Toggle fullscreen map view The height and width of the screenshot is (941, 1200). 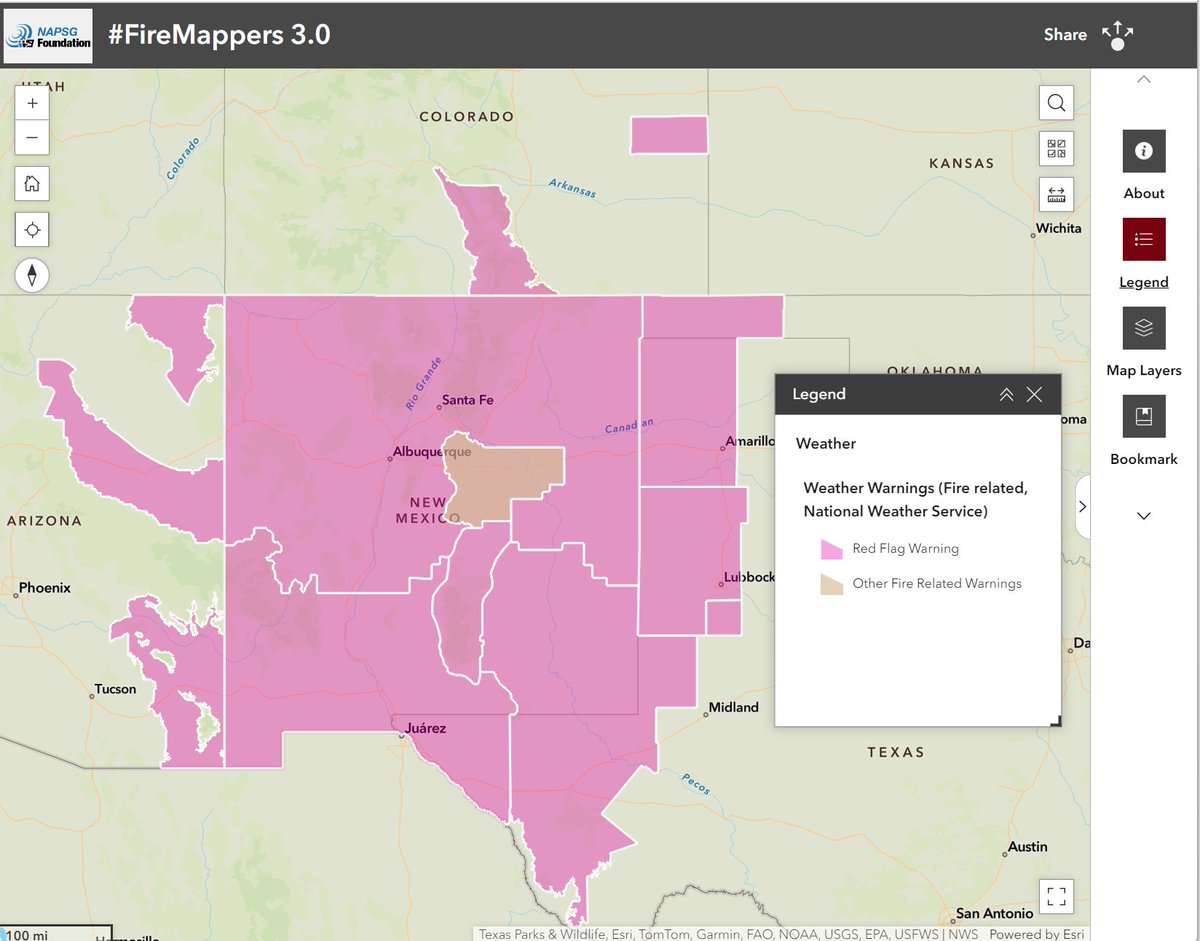[1056, 895]
